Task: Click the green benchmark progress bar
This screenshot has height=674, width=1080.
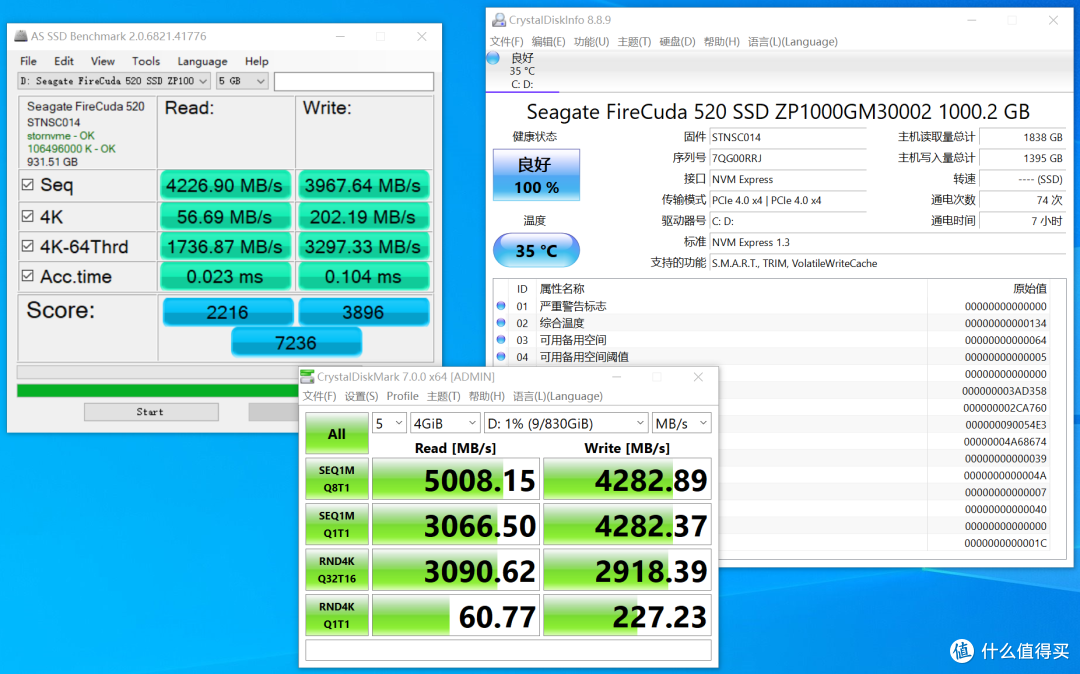Action: pyautogui.click(x=158, y=391)
